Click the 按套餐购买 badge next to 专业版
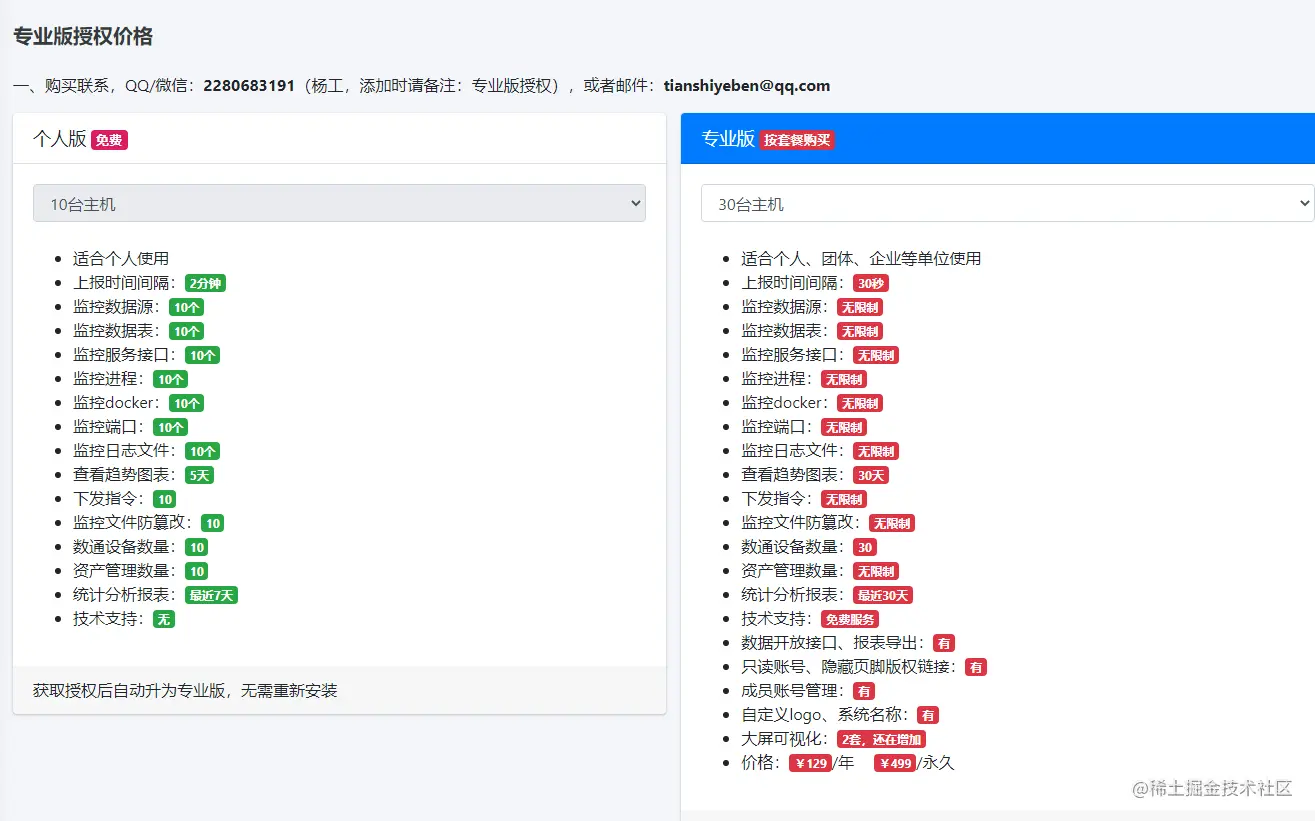 point(797,140)
